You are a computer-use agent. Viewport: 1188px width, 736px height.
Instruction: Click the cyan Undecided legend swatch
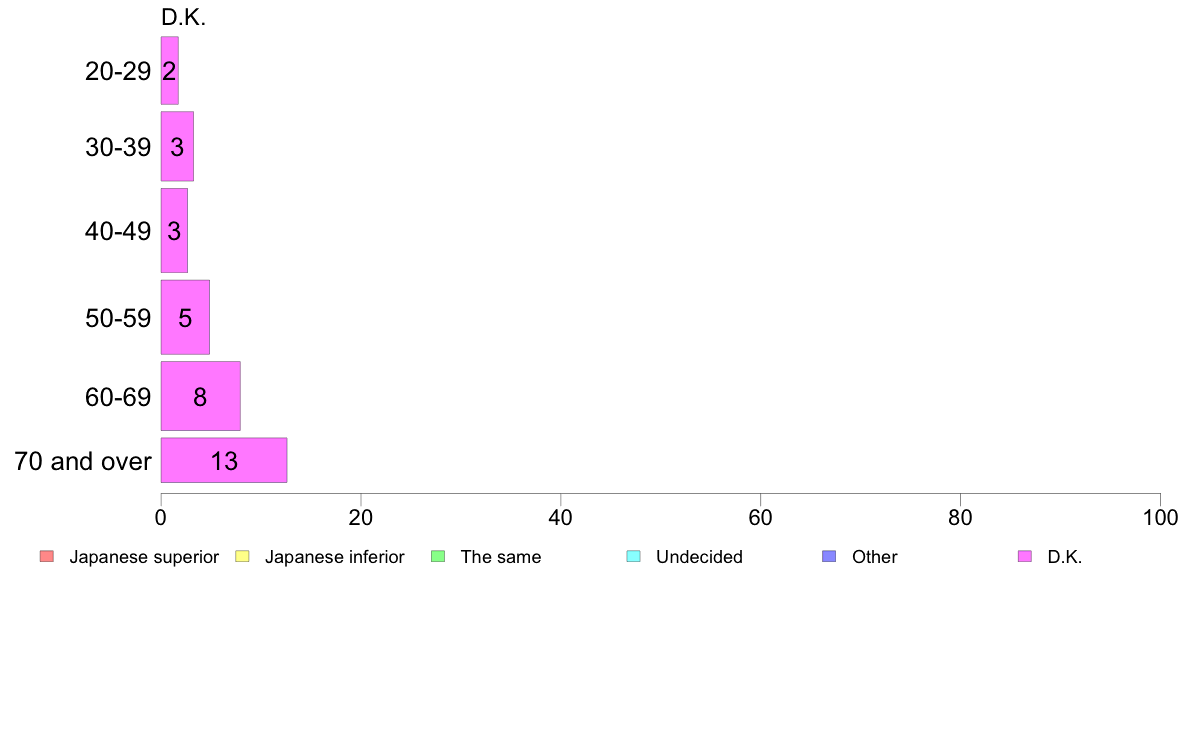(633, 556)
